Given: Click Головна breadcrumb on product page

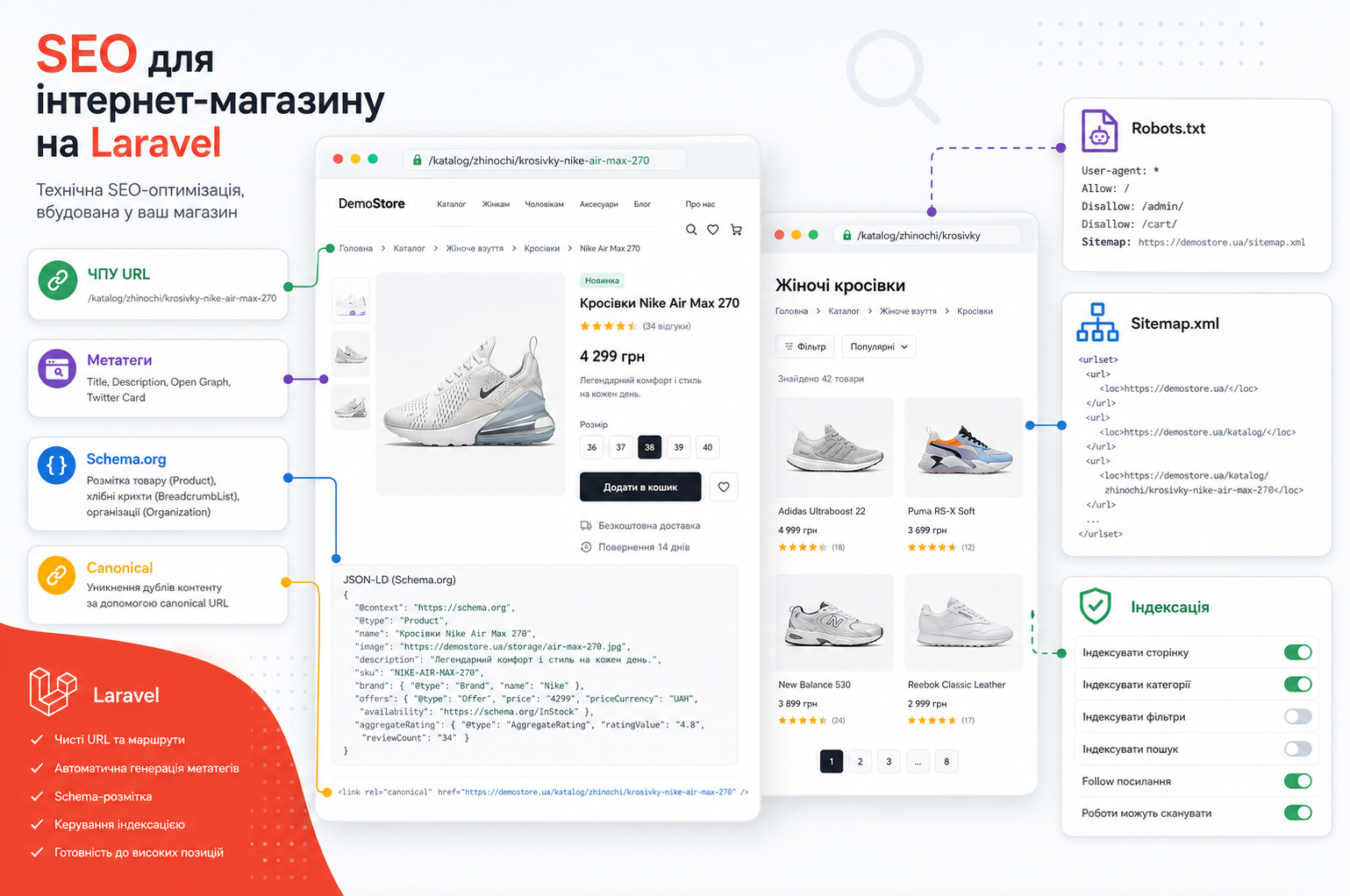Looking at the screenshot, I should click(356, 248).
